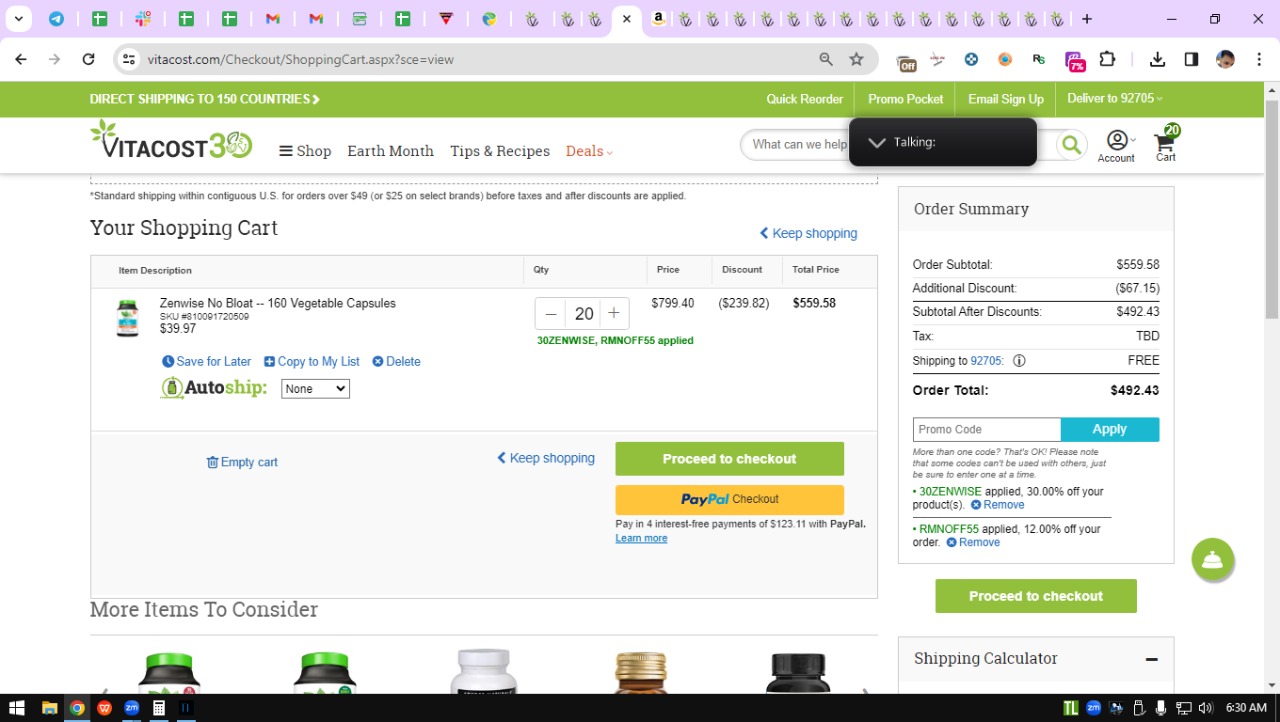Close the current Vitacost tab
Image resolution: width=1280 pixels, height=722 pixels.
626,19
